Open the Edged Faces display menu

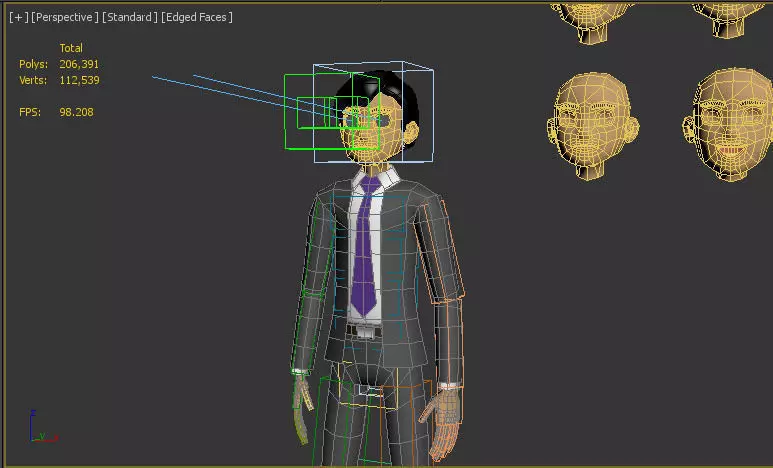click(x=197, y=17)
